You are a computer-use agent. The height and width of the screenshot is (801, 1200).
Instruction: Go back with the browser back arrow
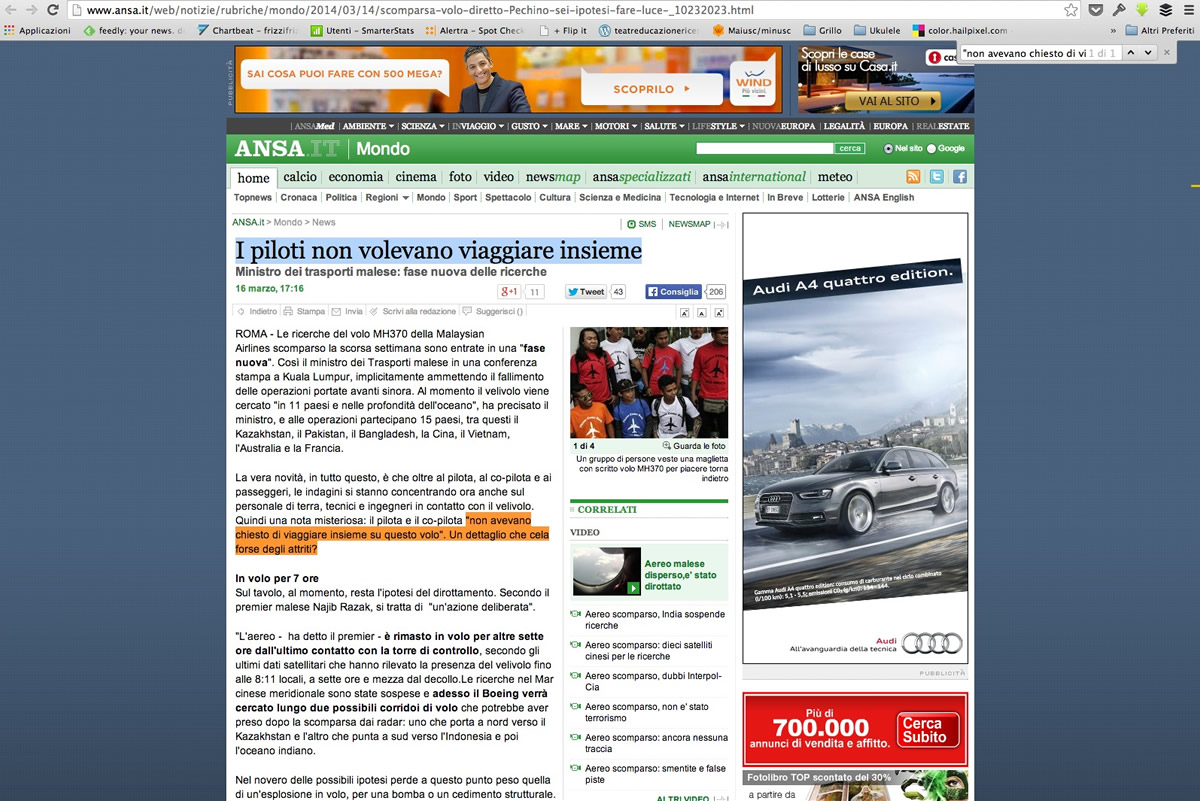coord(11,10)
